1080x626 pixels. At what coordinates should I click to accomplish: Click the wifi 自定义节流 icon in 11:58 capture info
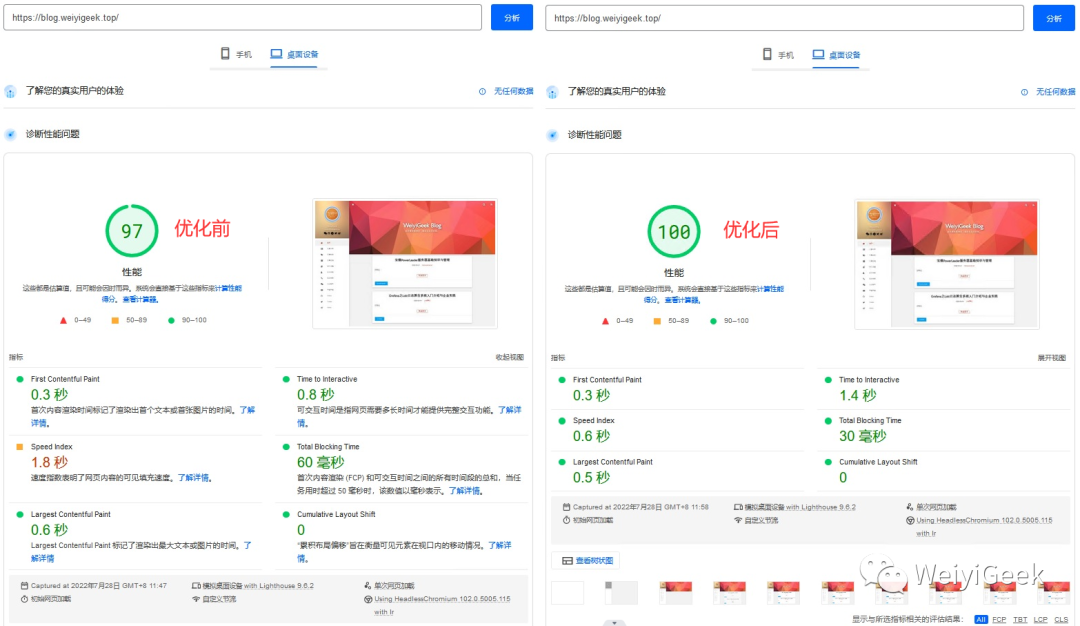[x=738, y=520]
